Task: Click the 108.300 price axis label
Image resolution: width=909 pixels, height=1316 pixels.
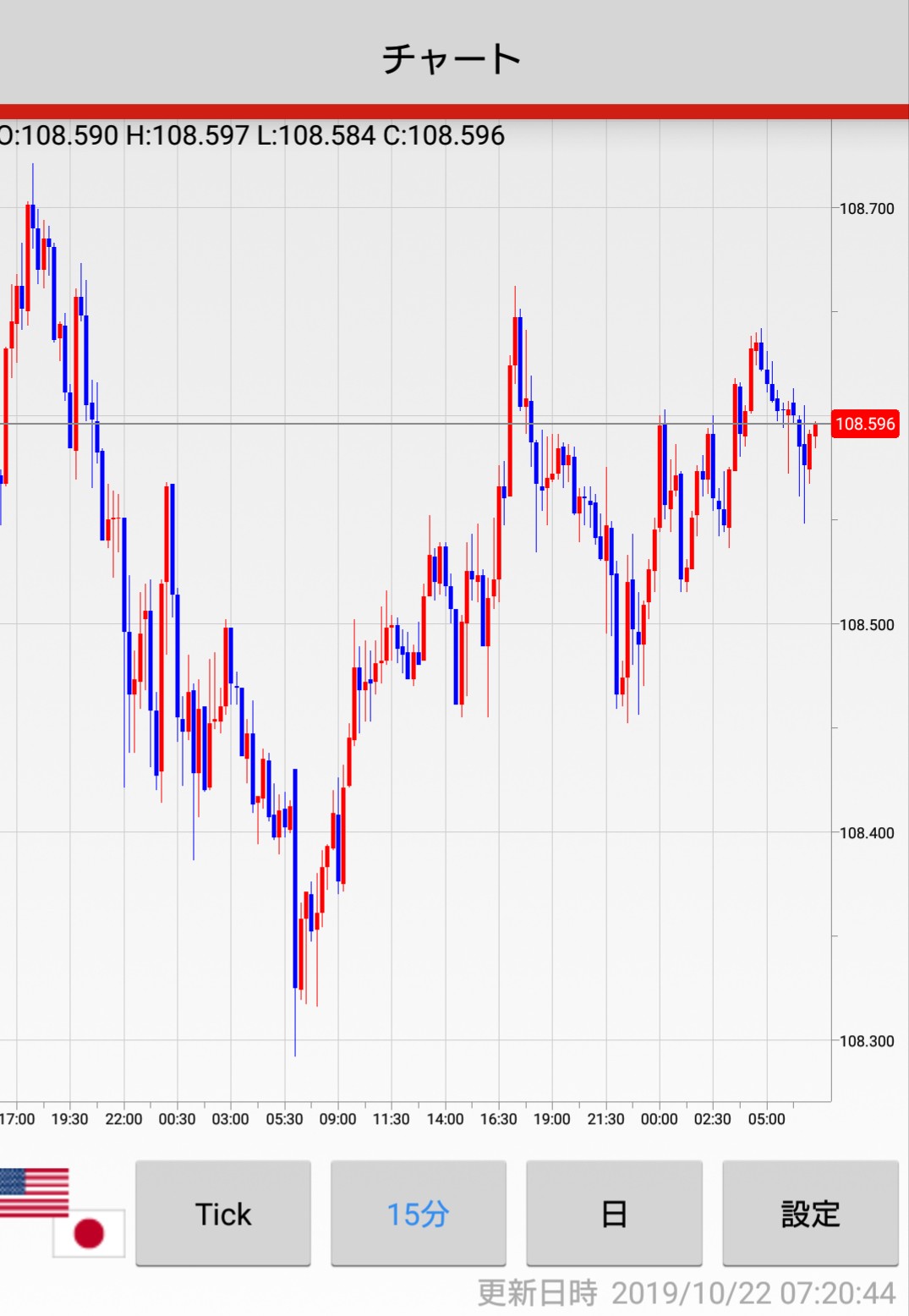Action: pyautogui.click(x=866, y=1041)
